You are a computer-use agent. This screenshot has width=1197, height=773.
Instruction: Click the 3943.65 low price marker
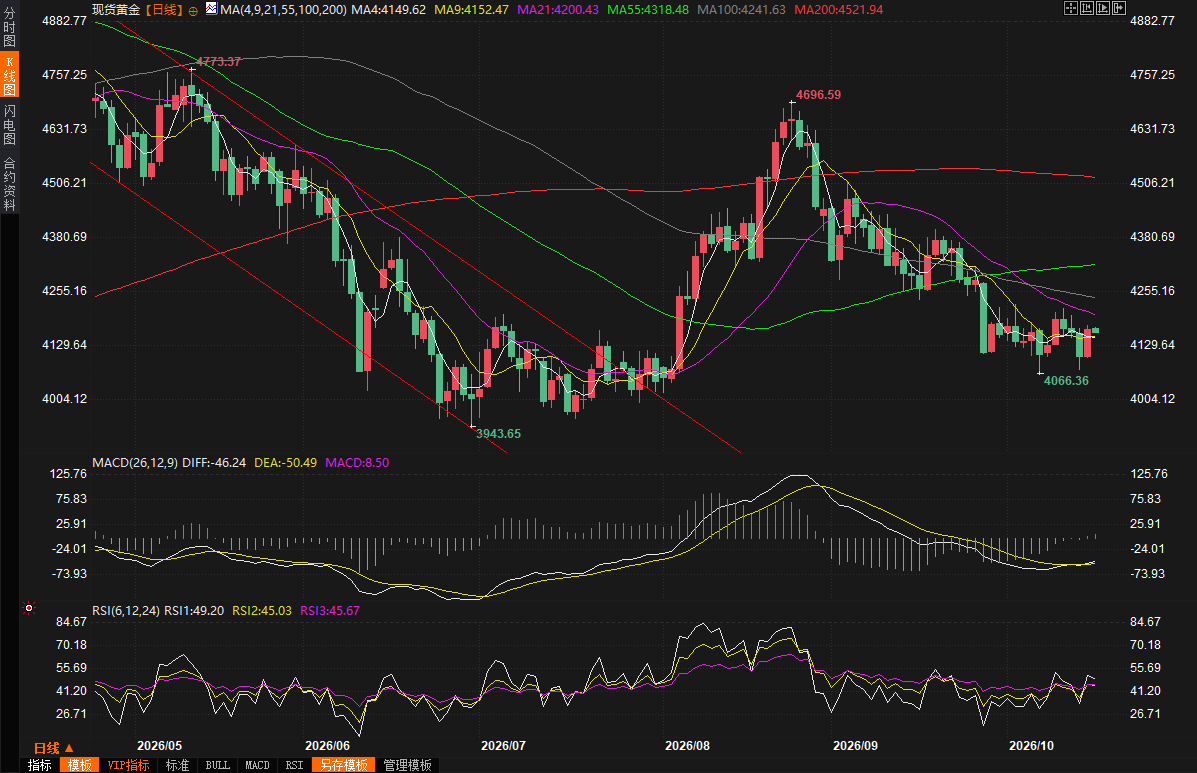(x=498, y=433)
